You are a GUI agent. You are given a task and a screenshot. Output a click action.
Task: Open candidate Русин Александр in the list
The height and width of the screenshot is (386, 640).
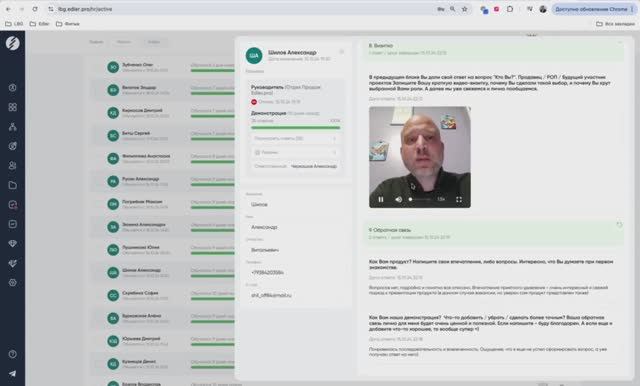click(x=163, y=182)
